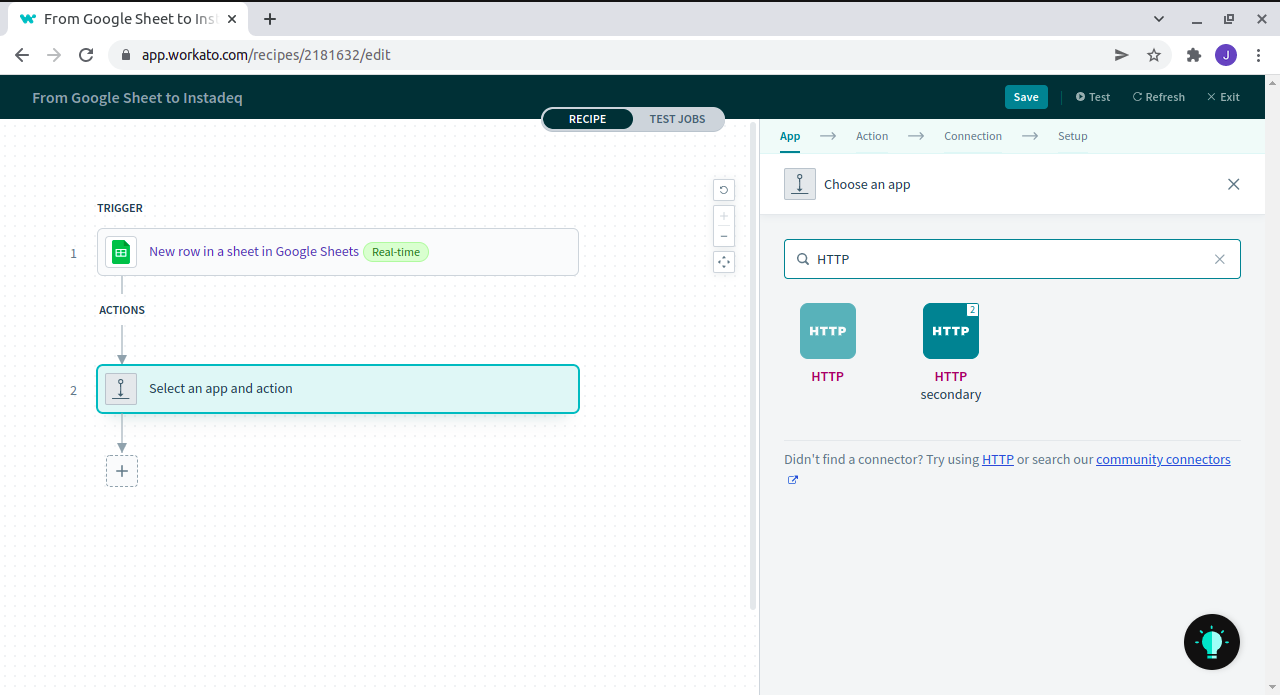Zoom in on the recipe canvas

pyautogui.click(x=724, y=215)
